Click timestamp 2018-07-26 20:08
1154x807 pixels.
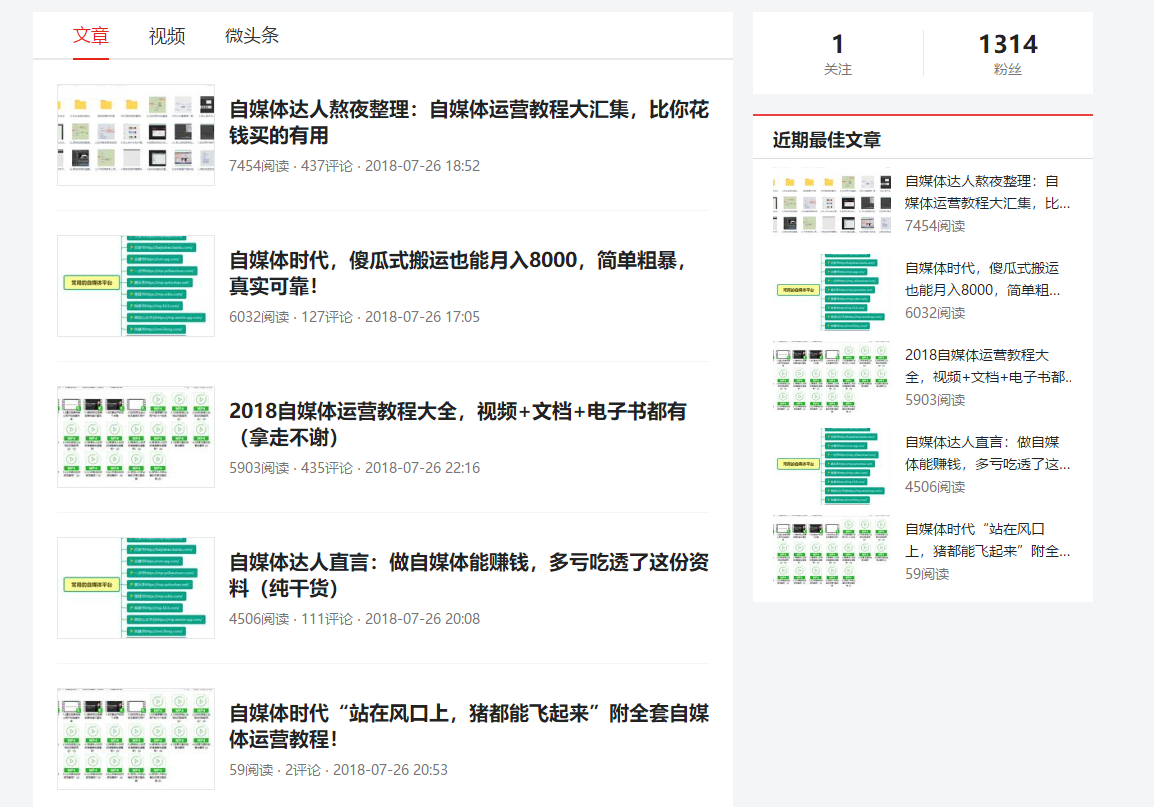pos(422,619)
